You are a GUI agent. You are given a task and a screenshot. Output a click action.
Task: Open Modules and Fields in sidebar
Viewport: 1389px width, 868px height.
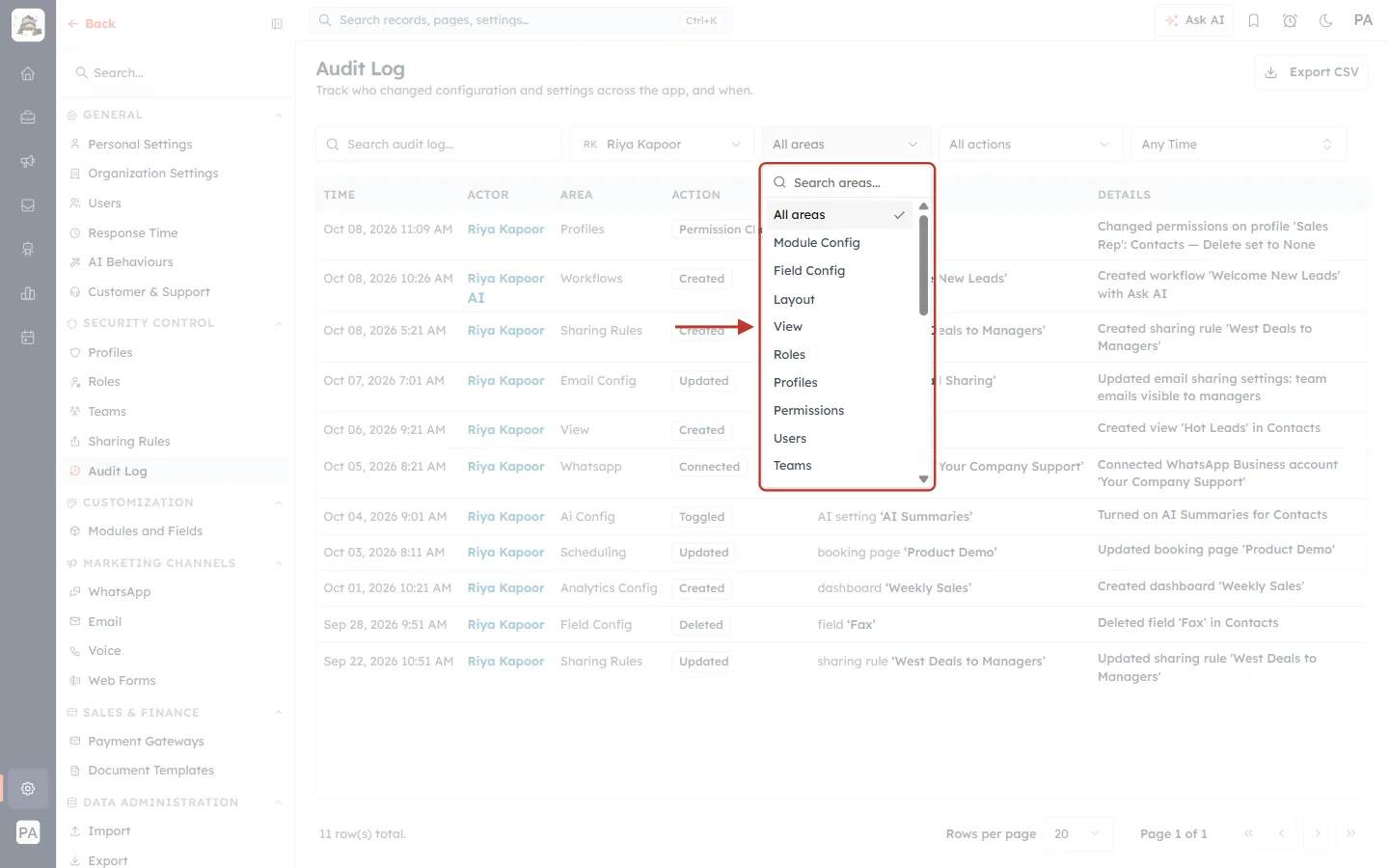(146, 531)
